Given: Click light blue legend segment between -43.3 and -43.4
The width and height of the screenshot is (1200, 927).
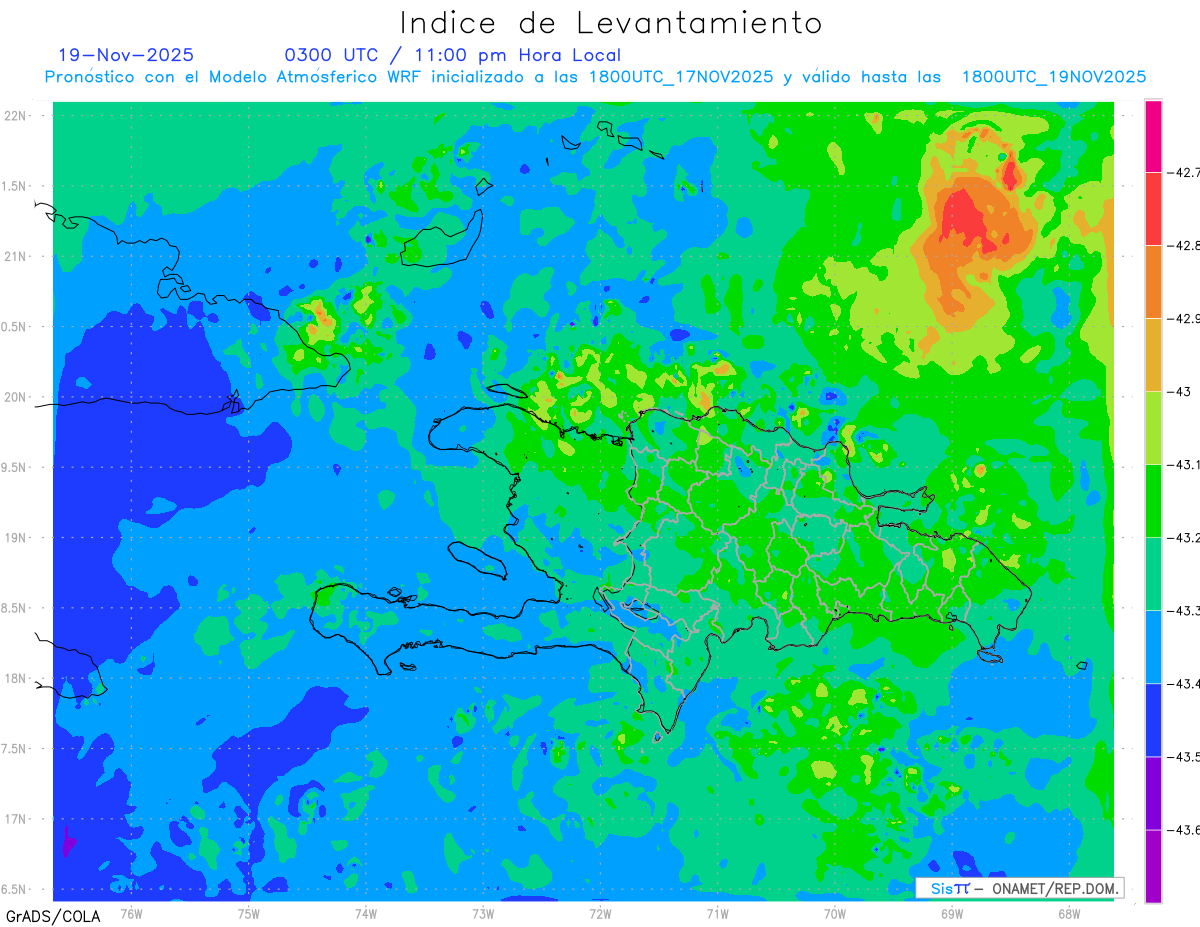Looking at the screenshot, I should [1153, 646].
